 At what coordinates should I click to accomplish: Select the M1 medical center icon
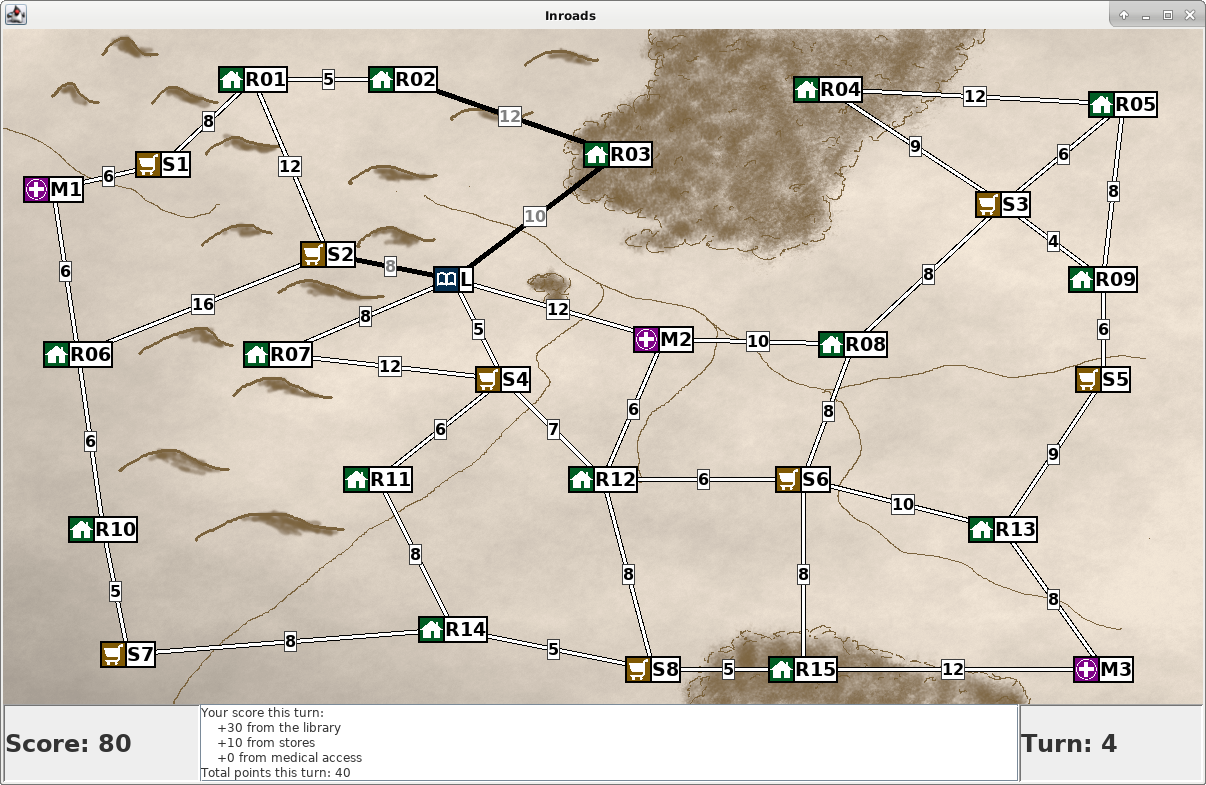[x=37, y=189]
